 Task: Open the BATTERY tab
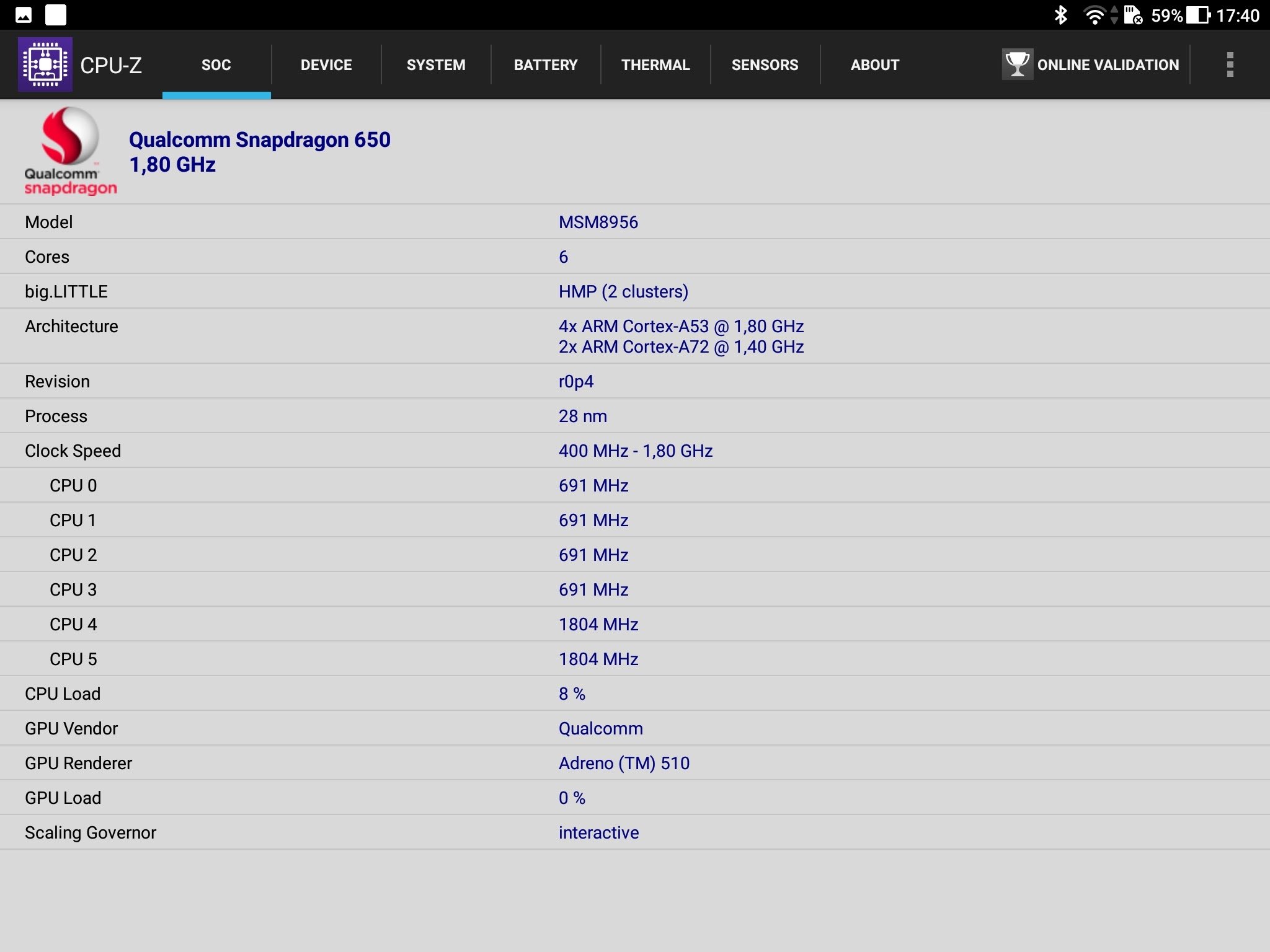coord(546,64)
